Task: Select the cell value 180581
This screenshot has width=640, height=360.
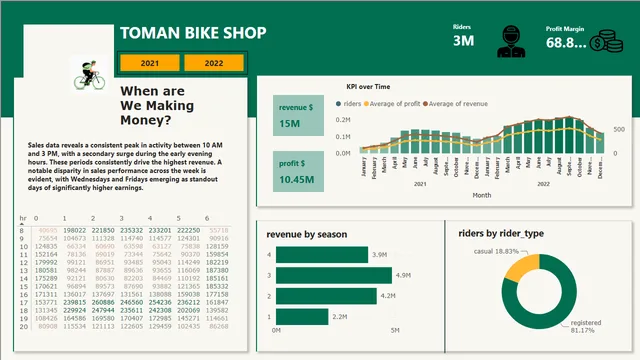Action: (46, 271)
